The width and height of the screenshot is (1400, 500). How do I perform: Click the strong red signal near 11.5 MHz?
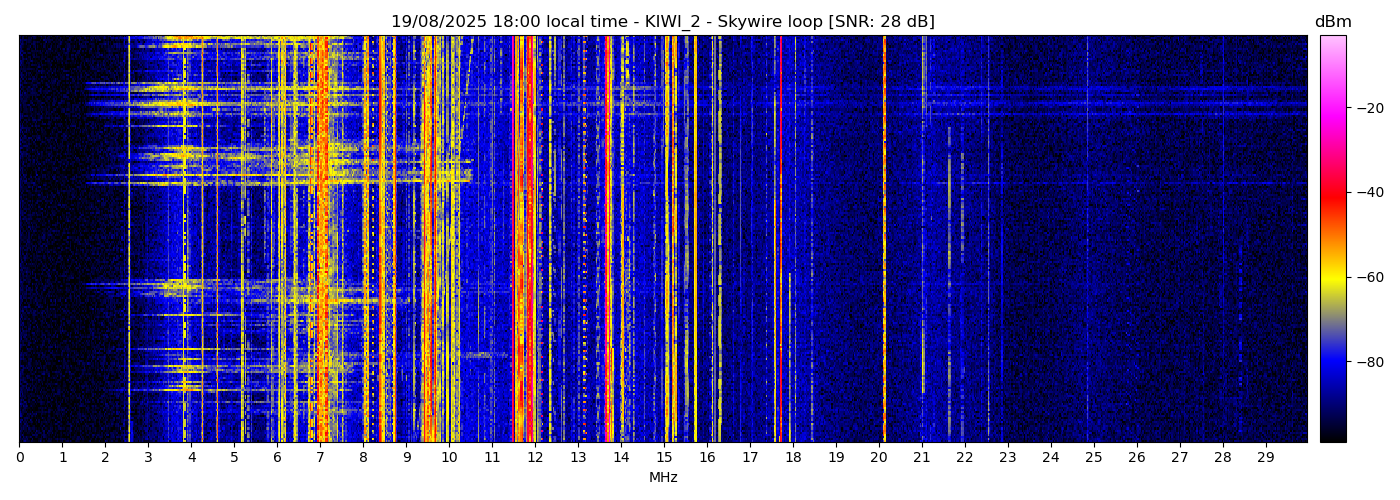click(x=516, y=240)
